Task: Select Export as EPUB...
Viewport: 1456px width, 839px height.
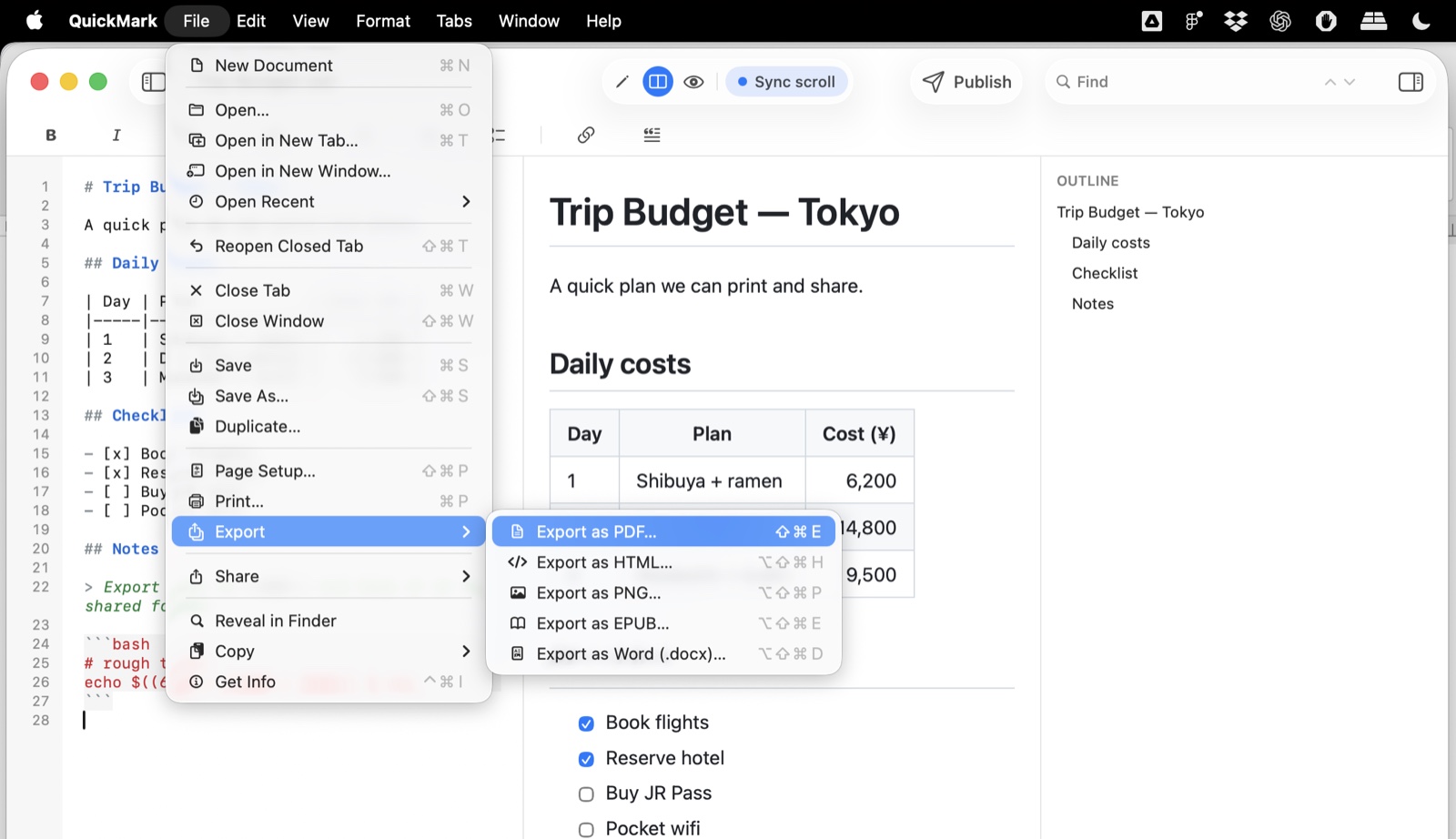Action: pyautogui.click(x=663, y=623)
